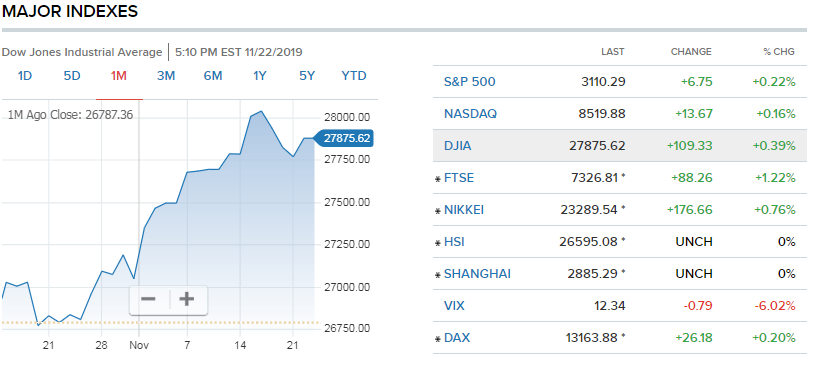
Task: Open the VIX index link
Action: click(x=454, y=306)
